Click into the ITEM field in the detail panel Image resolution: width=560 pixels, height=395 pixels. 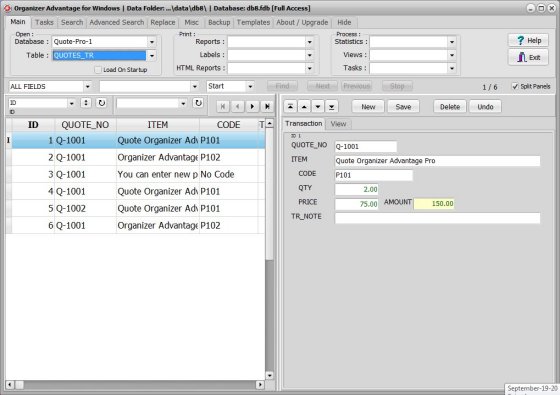click(437, 161)
